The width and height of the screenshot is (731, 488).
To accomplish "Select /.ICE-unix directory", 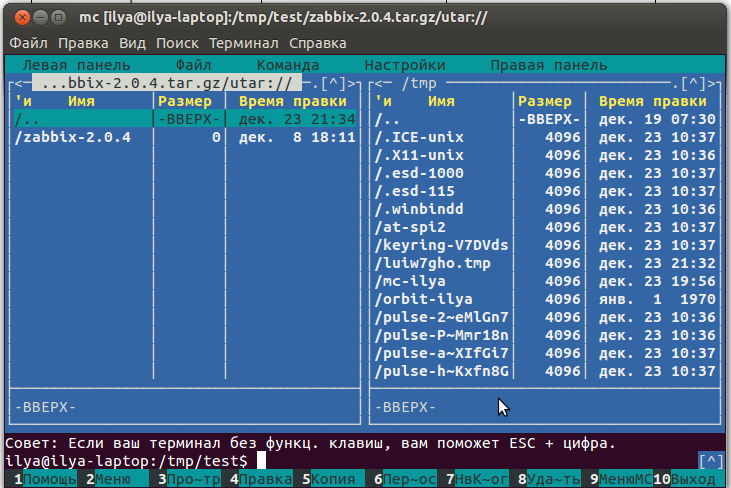I will pyautogui.click(x=545, y=137).
